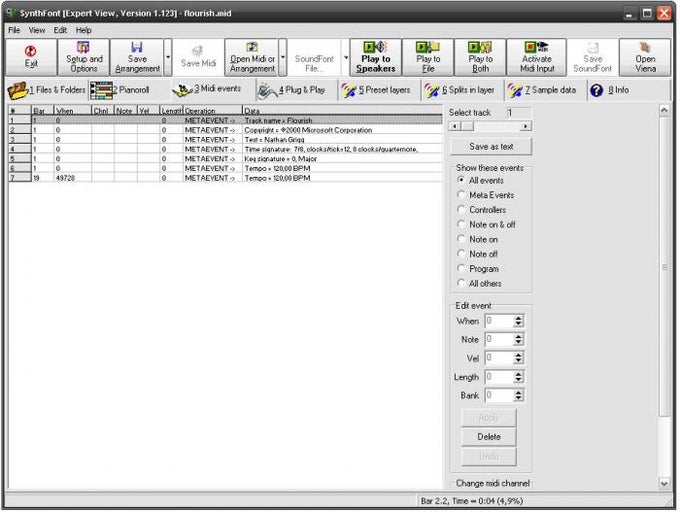Open Midi or Arrangement file

[252, 57]
